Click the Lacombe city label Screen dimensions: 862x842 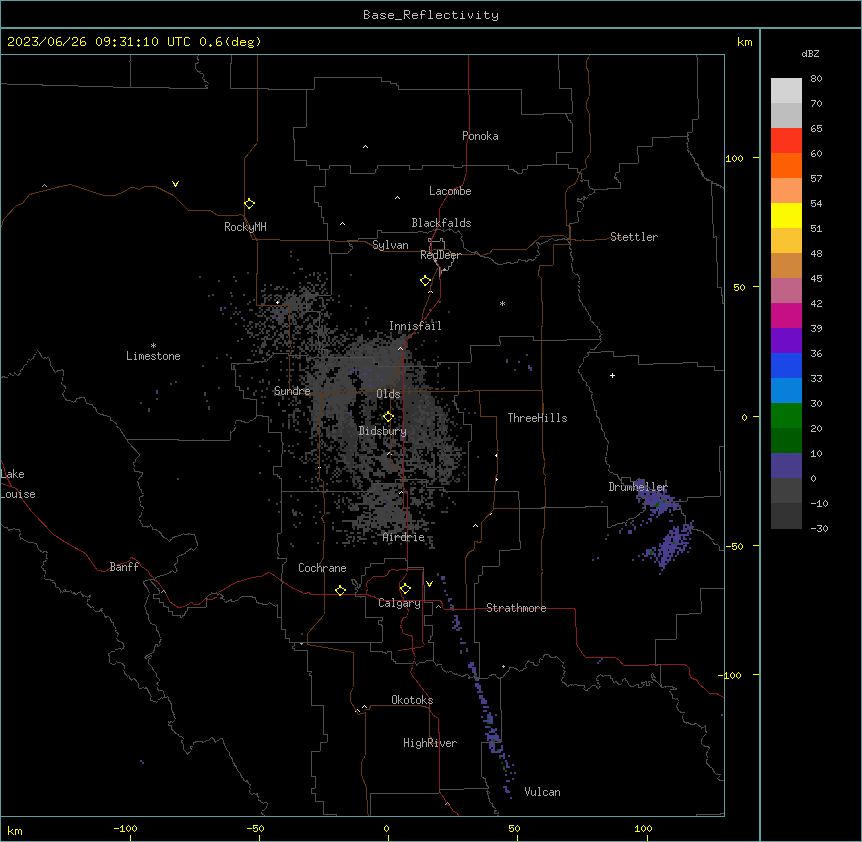click(450, 191)
